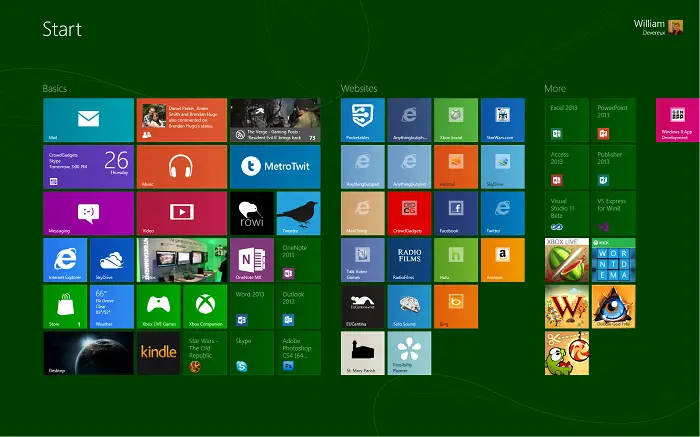Open the Pocketables website tile
Viewport: 700px width, 437px height.
(362, 120)
